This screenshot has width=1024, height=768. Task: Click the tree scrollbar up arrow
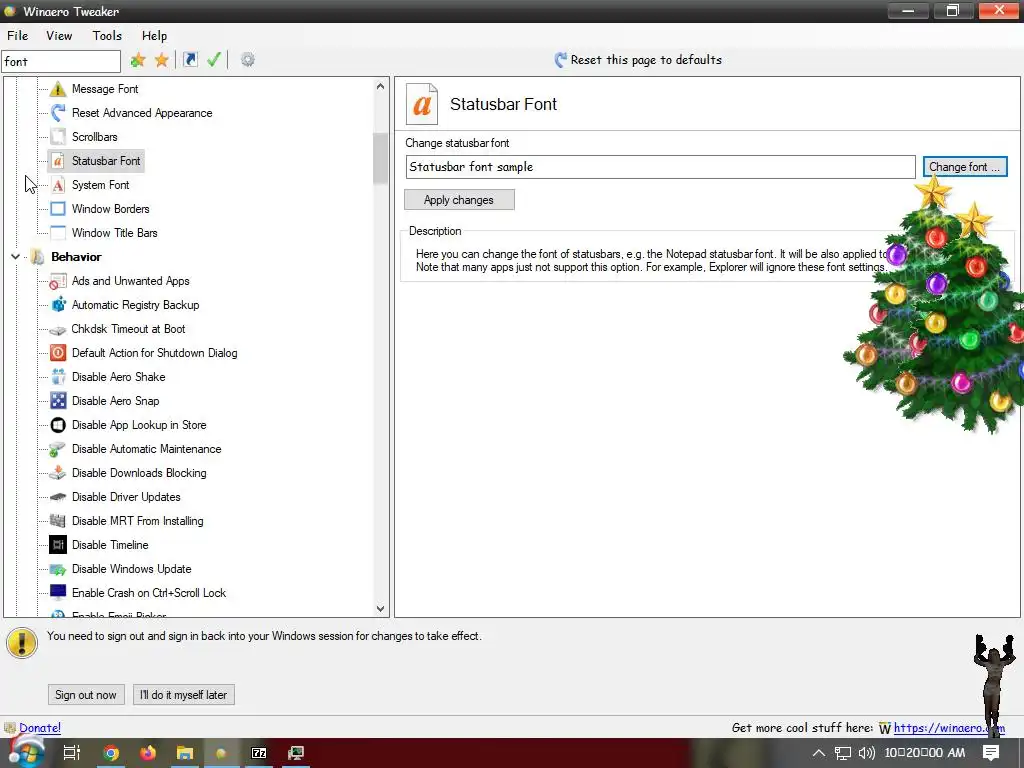point(381,86)
